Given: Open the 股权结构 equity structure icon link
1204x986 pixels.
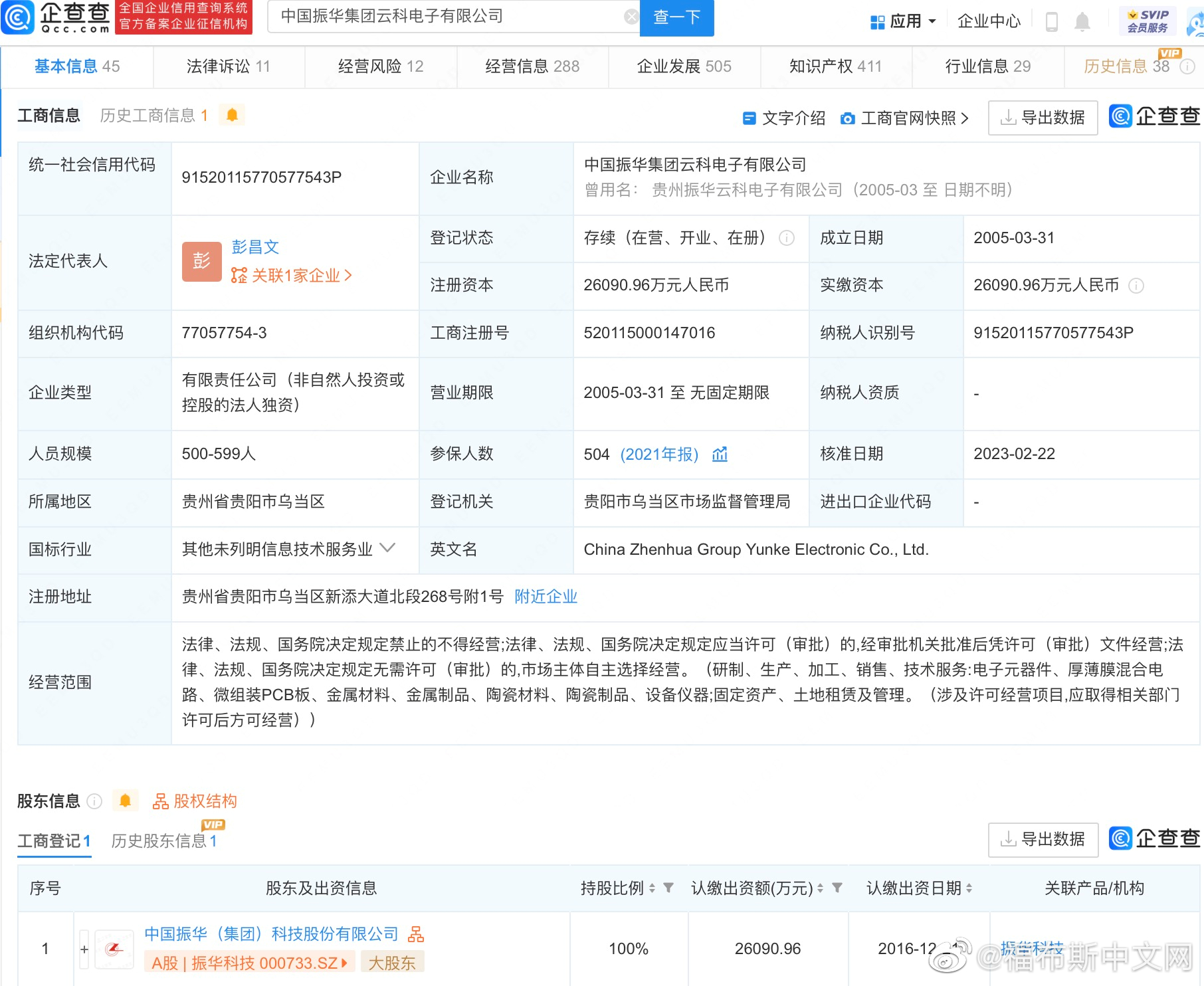Looking at the screenshot, I should [x=195, y=801].
